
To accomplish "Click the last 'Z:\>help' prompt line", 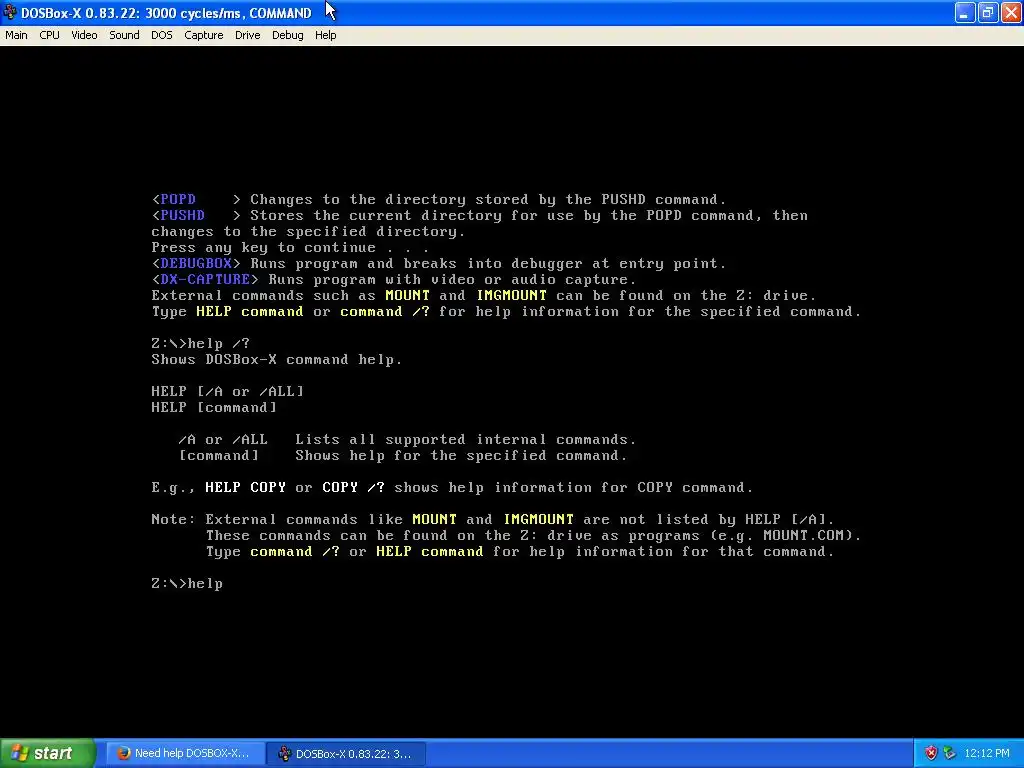I will pos(187,584).
